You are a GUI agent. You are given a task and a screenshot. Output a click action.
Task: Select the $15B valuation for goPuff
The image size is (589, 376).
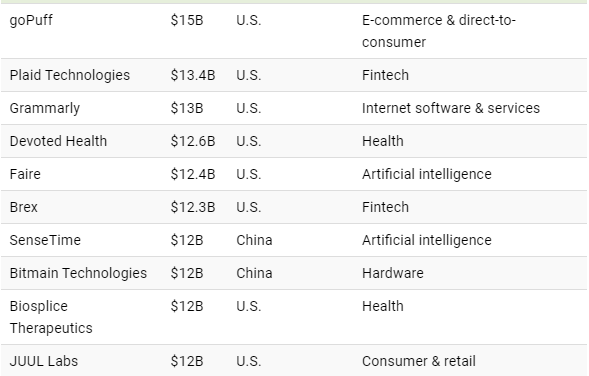click(187, 20)
